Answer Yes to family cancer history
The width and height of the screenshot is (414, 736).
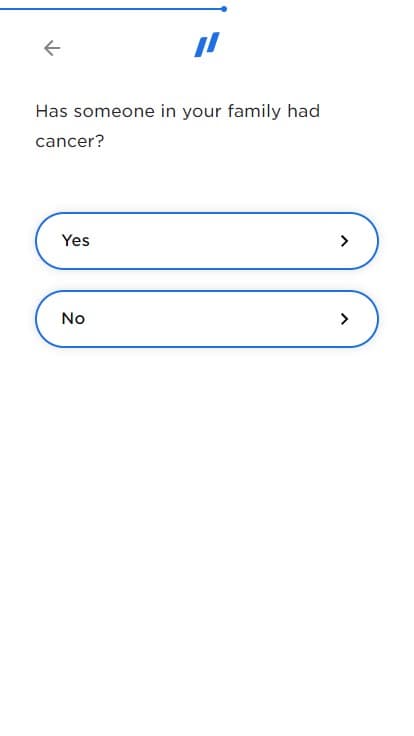pyautogui.click(x=207, y=241)
